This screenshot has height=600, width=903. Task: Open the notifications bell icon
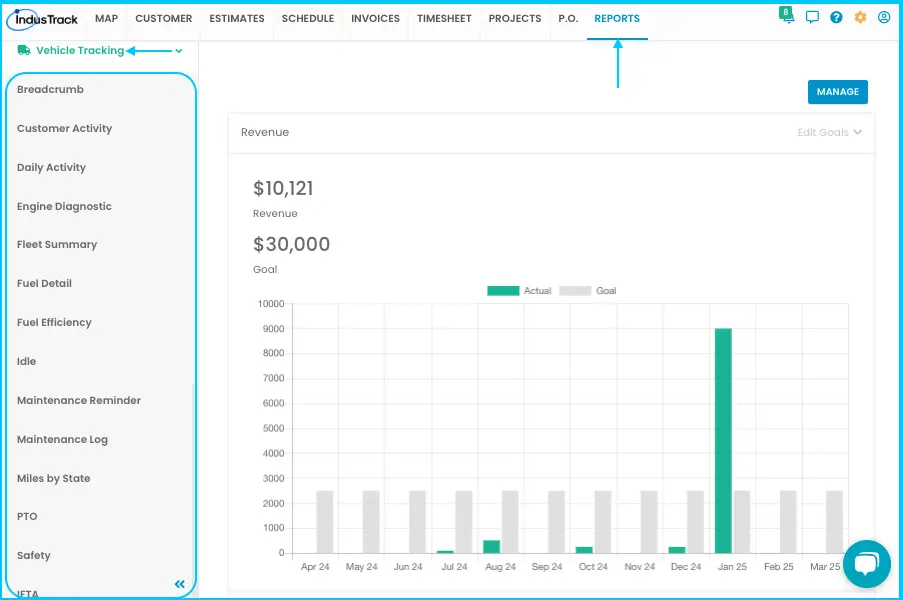click(786, 15)
